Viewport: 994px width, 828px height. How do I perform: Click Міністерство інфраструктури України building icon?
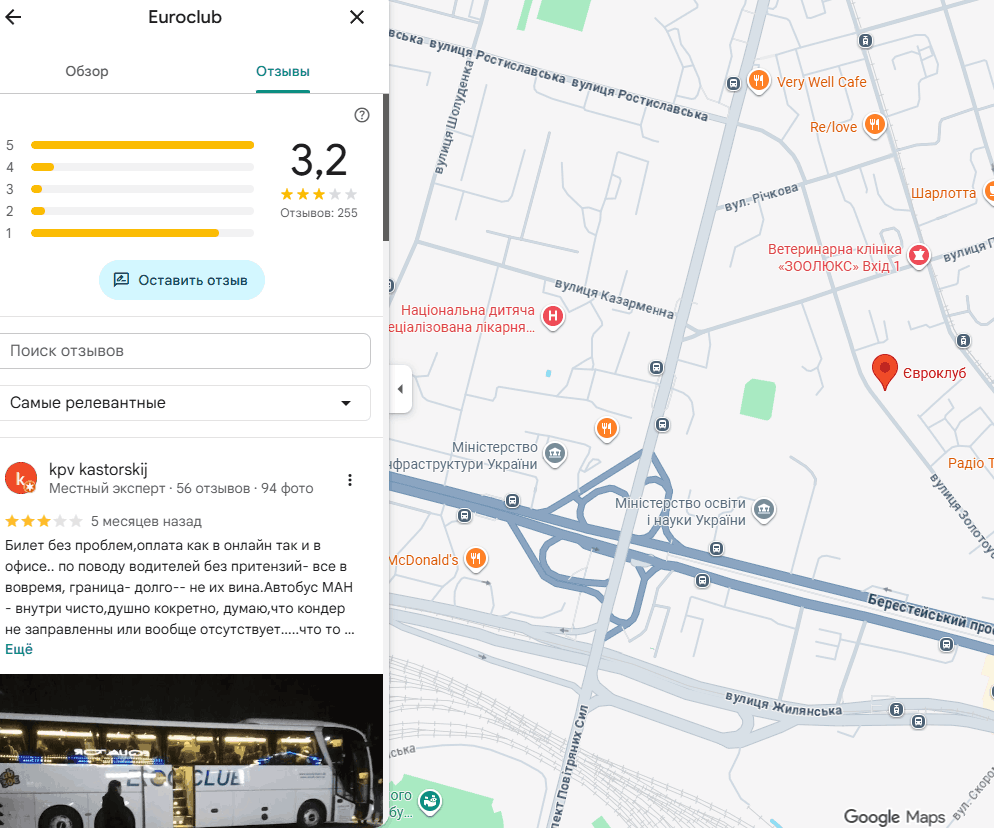pyautogui.click(x=555, y=454)
